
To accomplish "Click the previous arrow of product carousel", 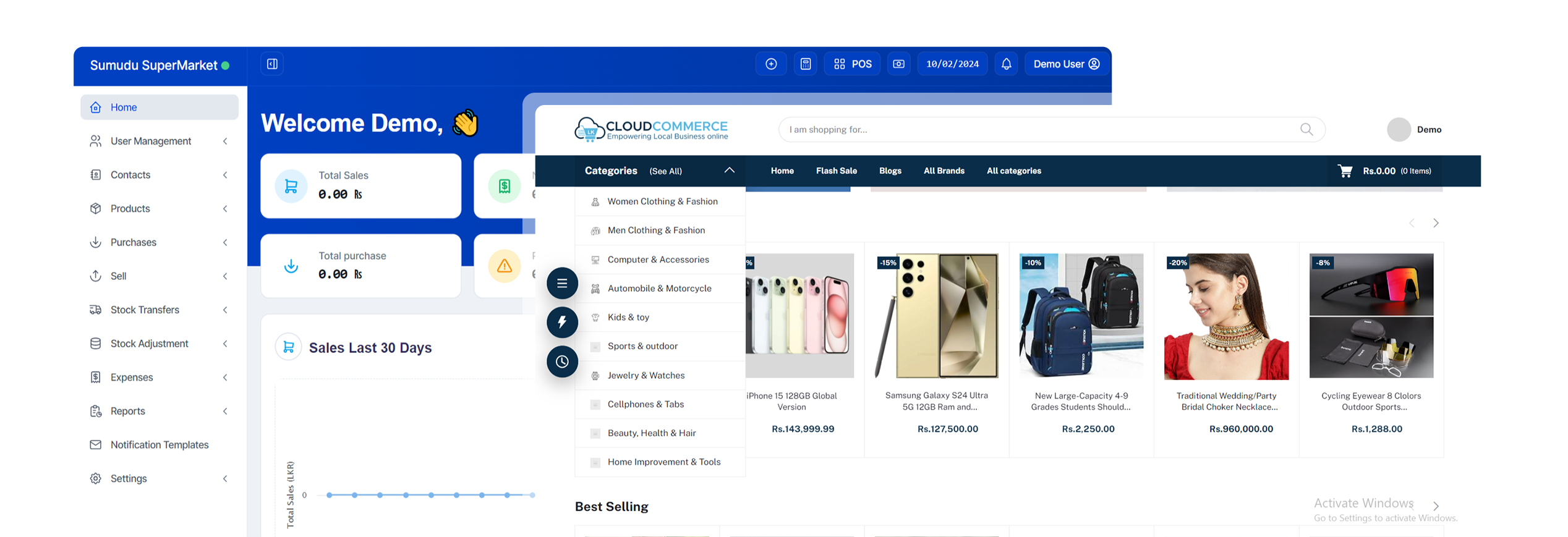I will click(1412, 223).
